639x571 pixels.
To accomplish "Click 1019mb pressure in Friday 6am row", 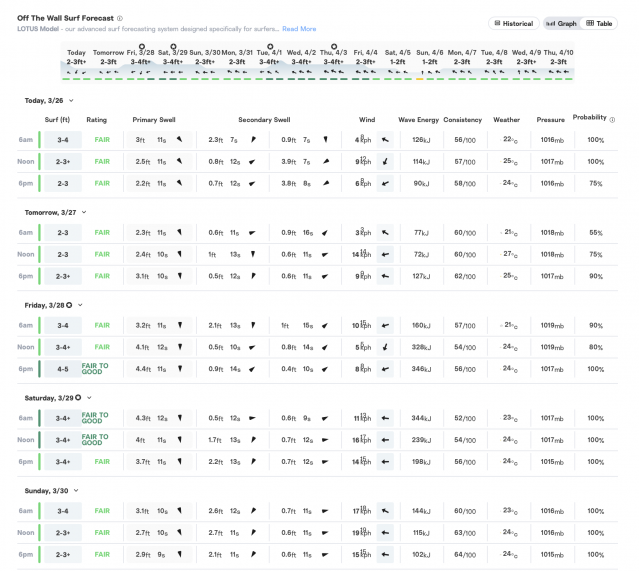I will (x=552, y=326).
